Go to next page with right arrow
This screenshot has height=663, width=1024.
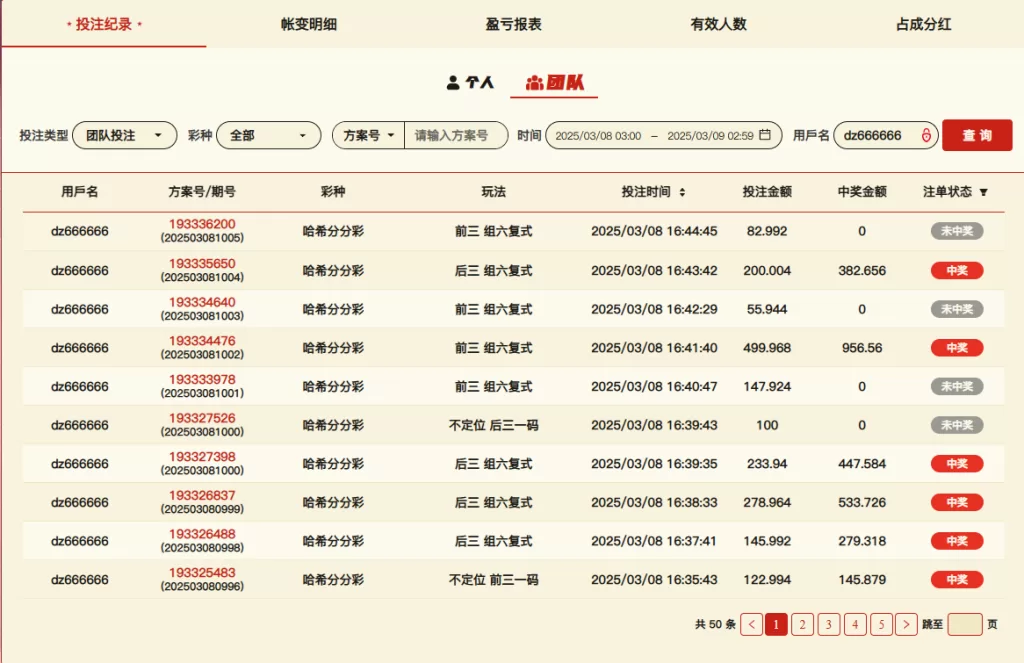906,624
